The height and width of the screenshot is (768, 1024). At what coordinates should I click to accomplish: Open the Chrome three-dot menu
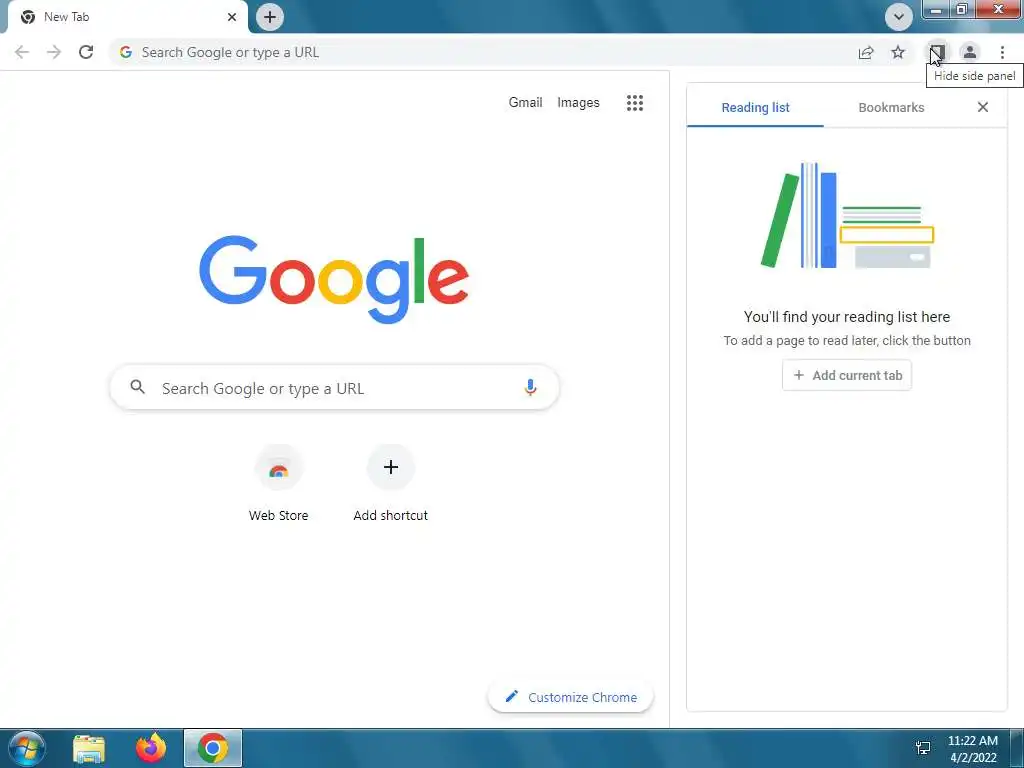tap(1002, 52)
